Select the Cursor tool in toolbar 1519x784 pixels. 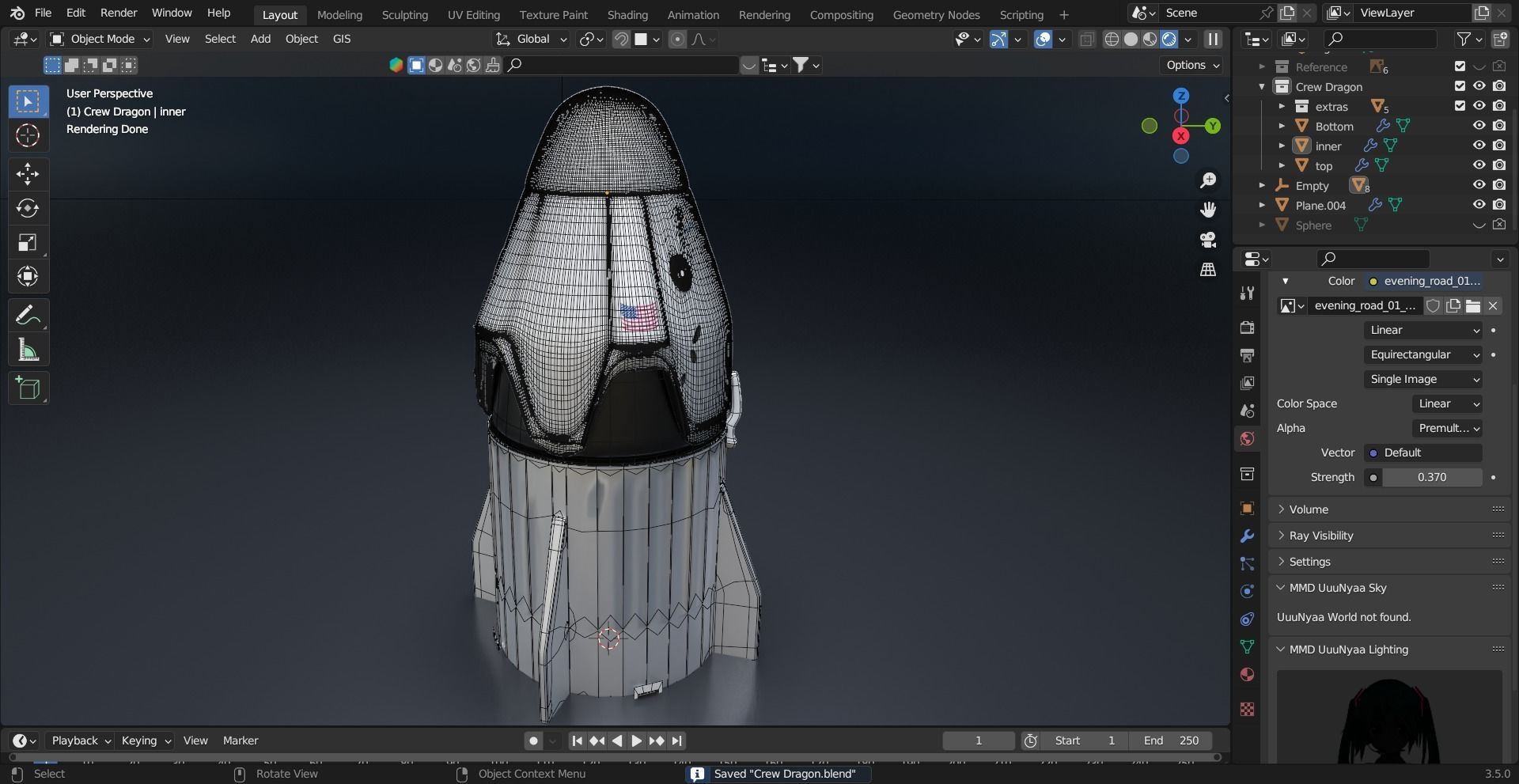(x=28, y=136)
